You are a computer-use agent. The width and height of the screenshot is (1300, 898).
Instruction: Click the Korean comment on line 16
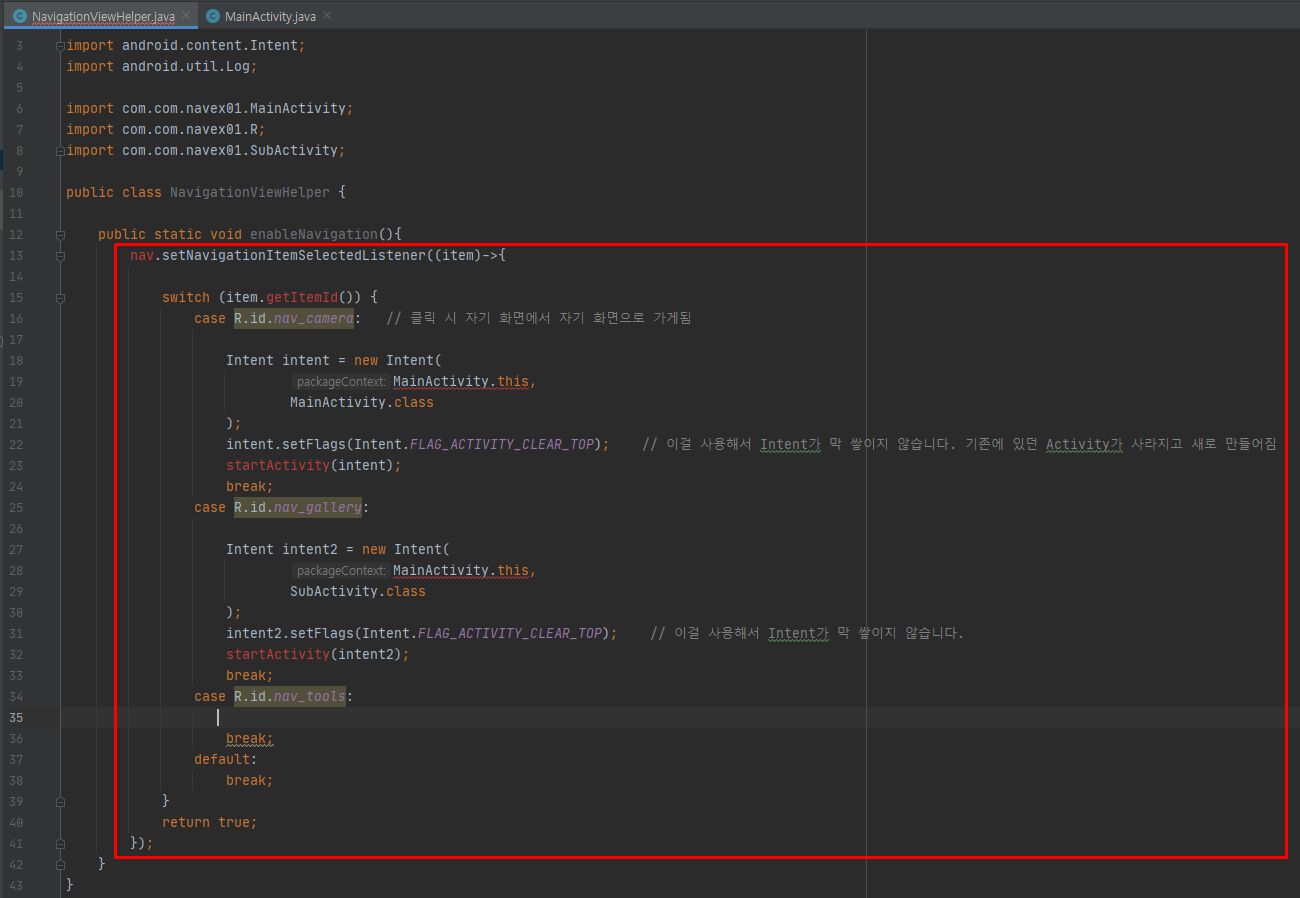point(539,319)
